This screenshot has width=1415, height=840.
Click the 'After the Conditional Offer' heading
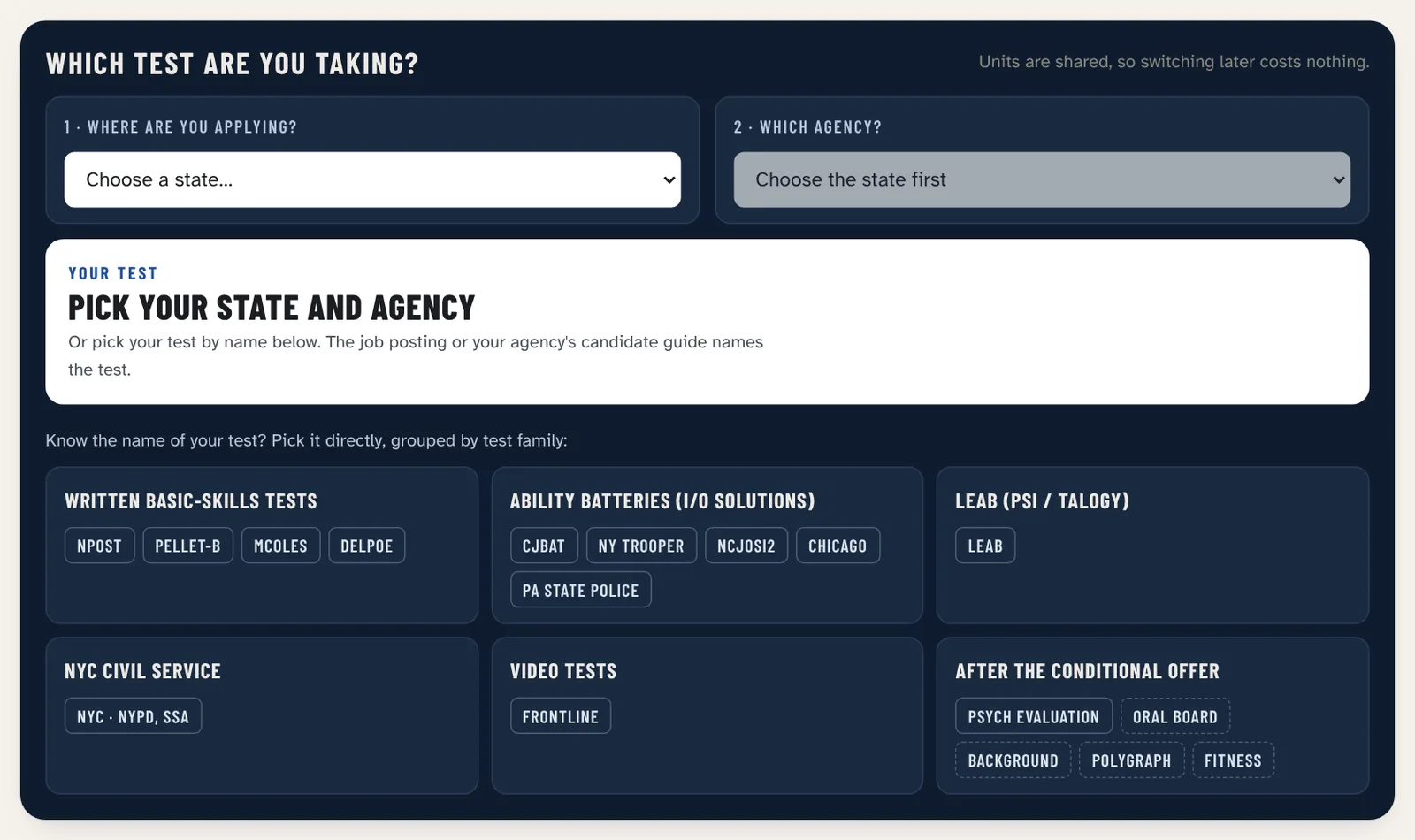pos(1087,671)
